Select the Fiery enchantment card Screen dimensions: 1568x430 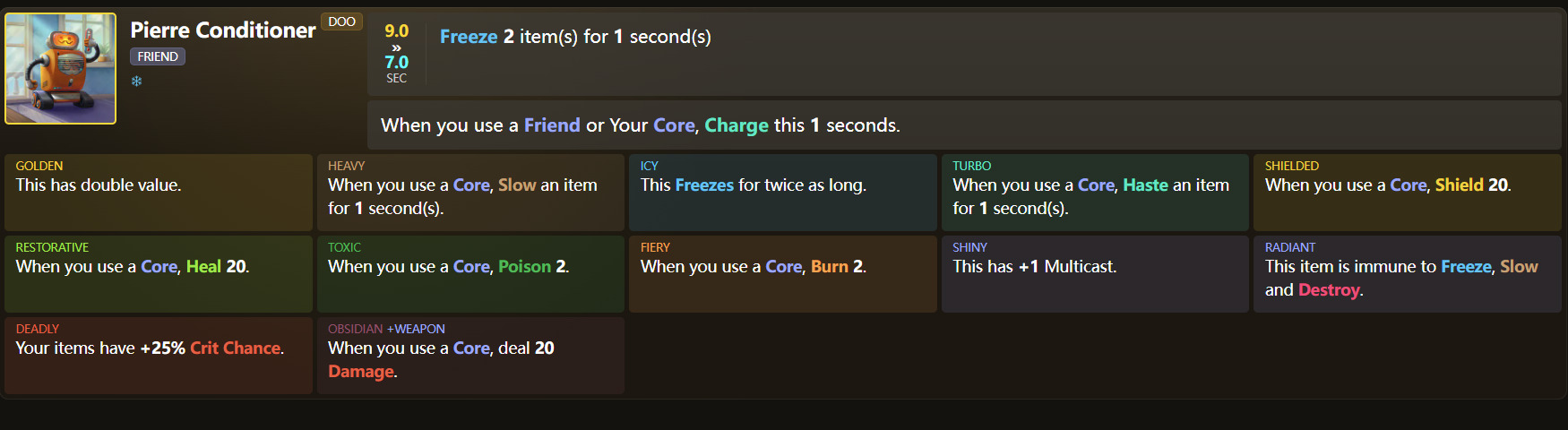(782, 274)
